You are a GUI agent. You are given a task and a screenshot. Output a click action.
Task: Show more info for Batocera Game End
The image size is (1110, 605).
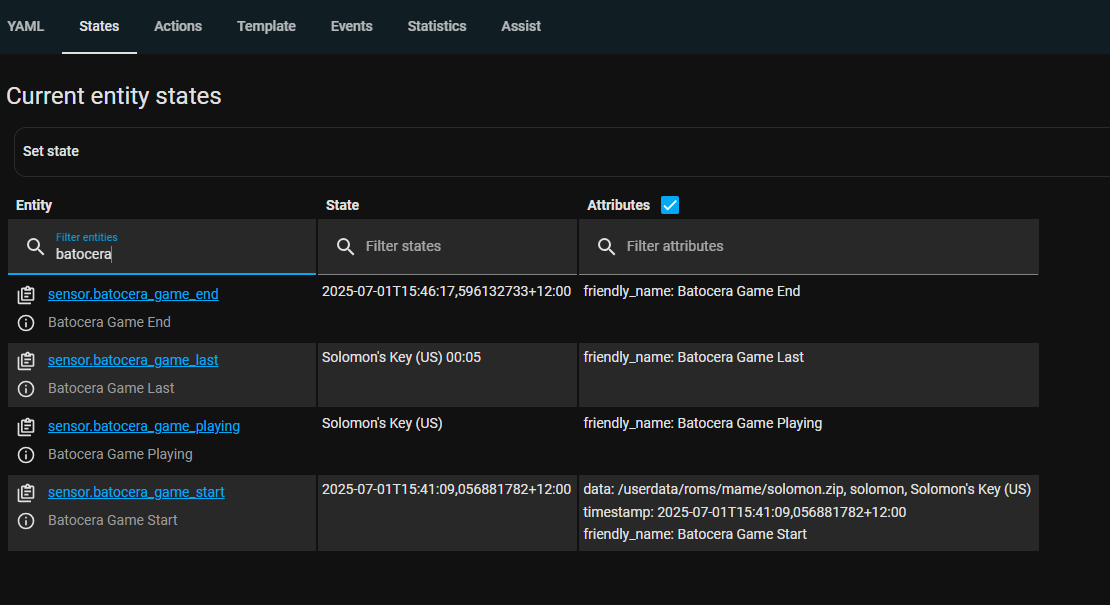(26, 323)
